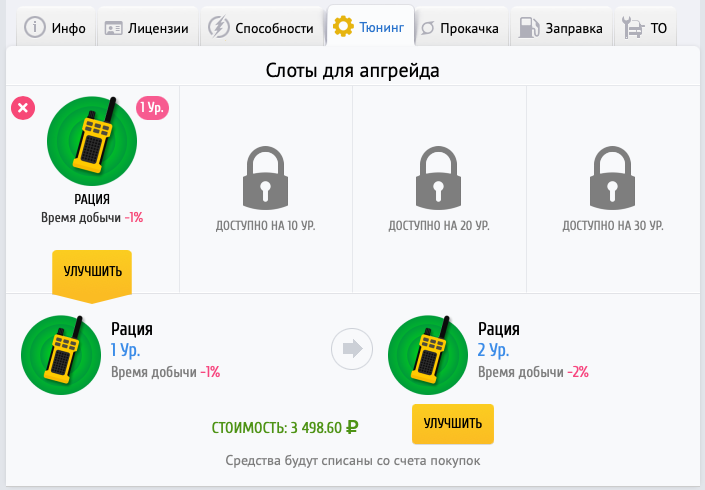Open the Способности tab
The height and width of the screenshot is (490, 705).
tap(261, 28)
